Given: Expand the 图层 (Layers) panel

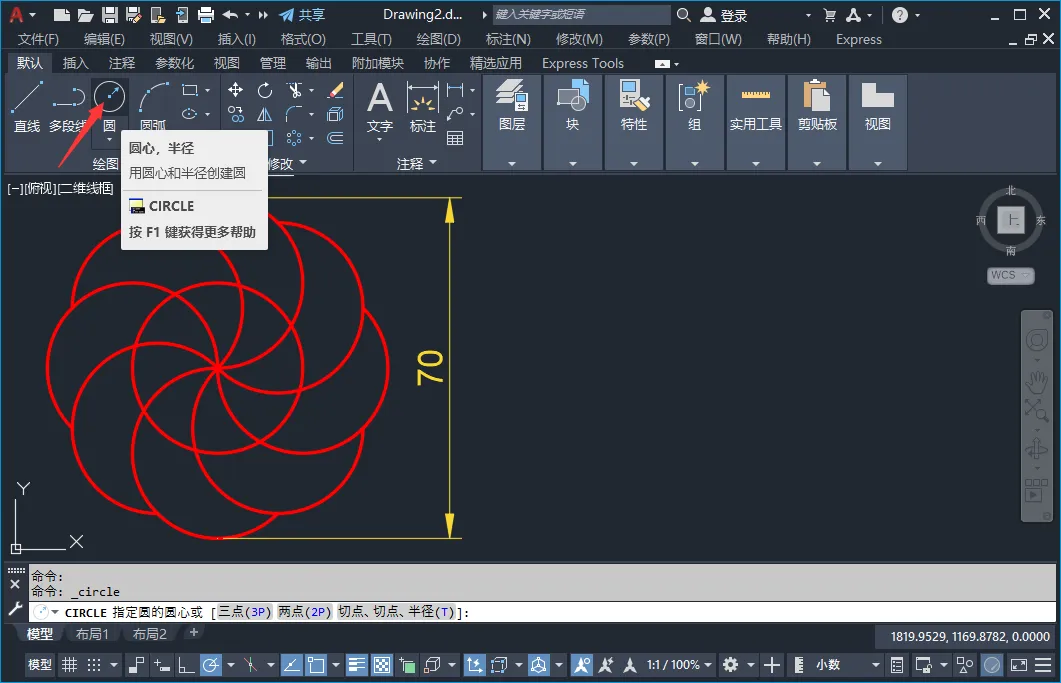Looking at the screenshot, I should (x=512, y=163).
